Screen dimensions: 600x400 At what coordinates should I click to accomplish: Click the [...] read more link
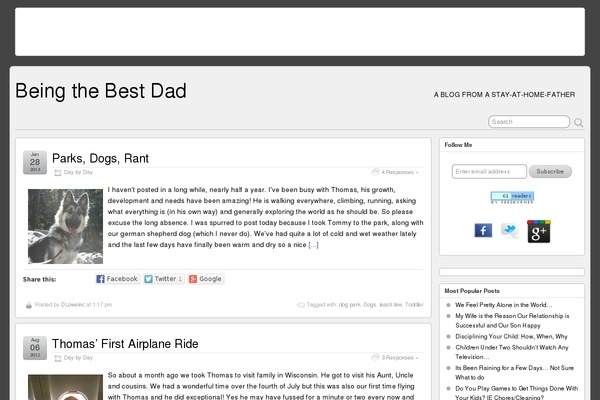(313, 245)
